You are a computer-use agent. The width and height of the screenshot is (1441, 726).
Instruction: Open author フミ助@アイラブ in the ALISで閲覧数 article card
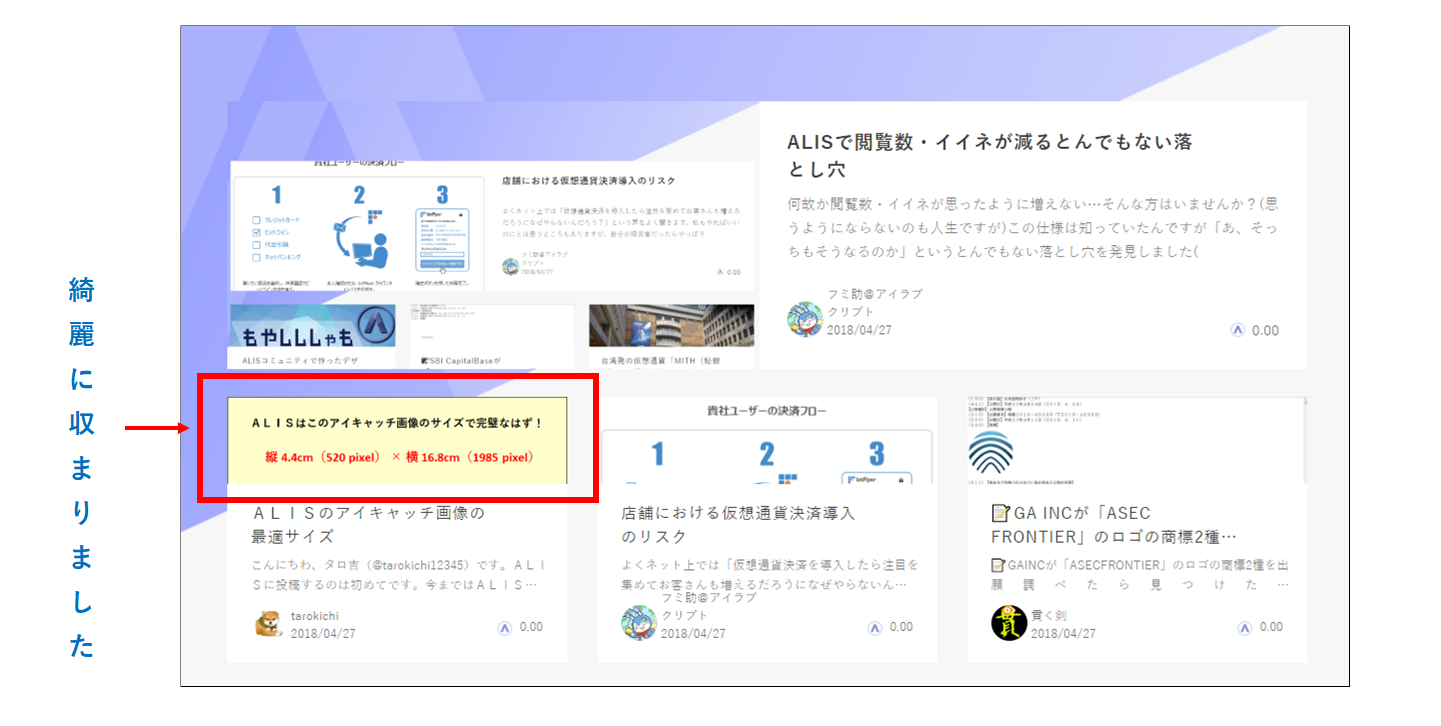coord(875,294)
